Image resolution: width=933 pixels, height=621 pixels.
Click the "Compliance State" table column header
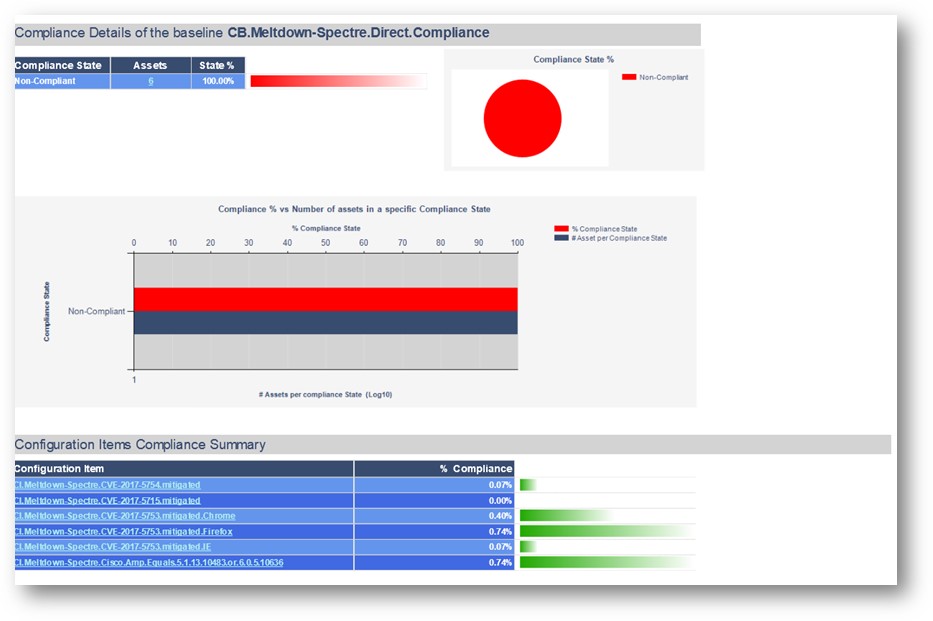click(x=62, y=65)
